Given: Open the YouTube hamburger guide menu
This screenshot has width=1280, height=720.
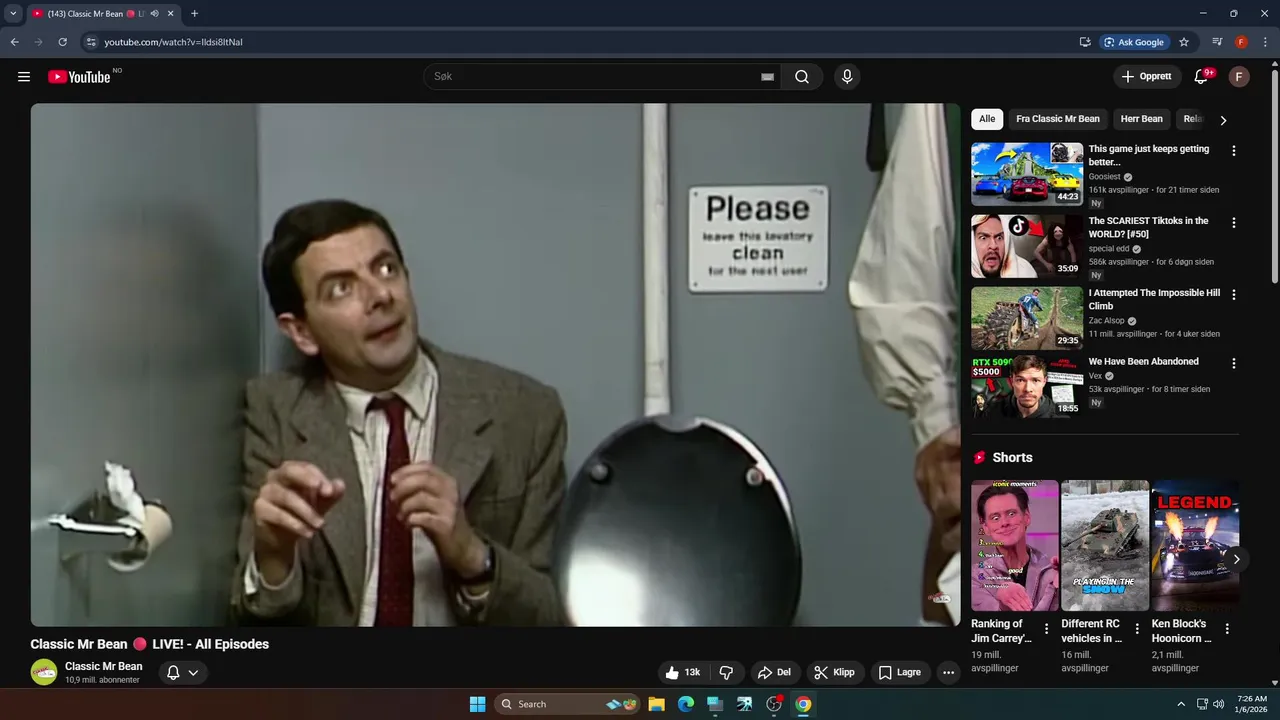Looking at the screenshot, I should pyautogui.click(x=24, y=77).
